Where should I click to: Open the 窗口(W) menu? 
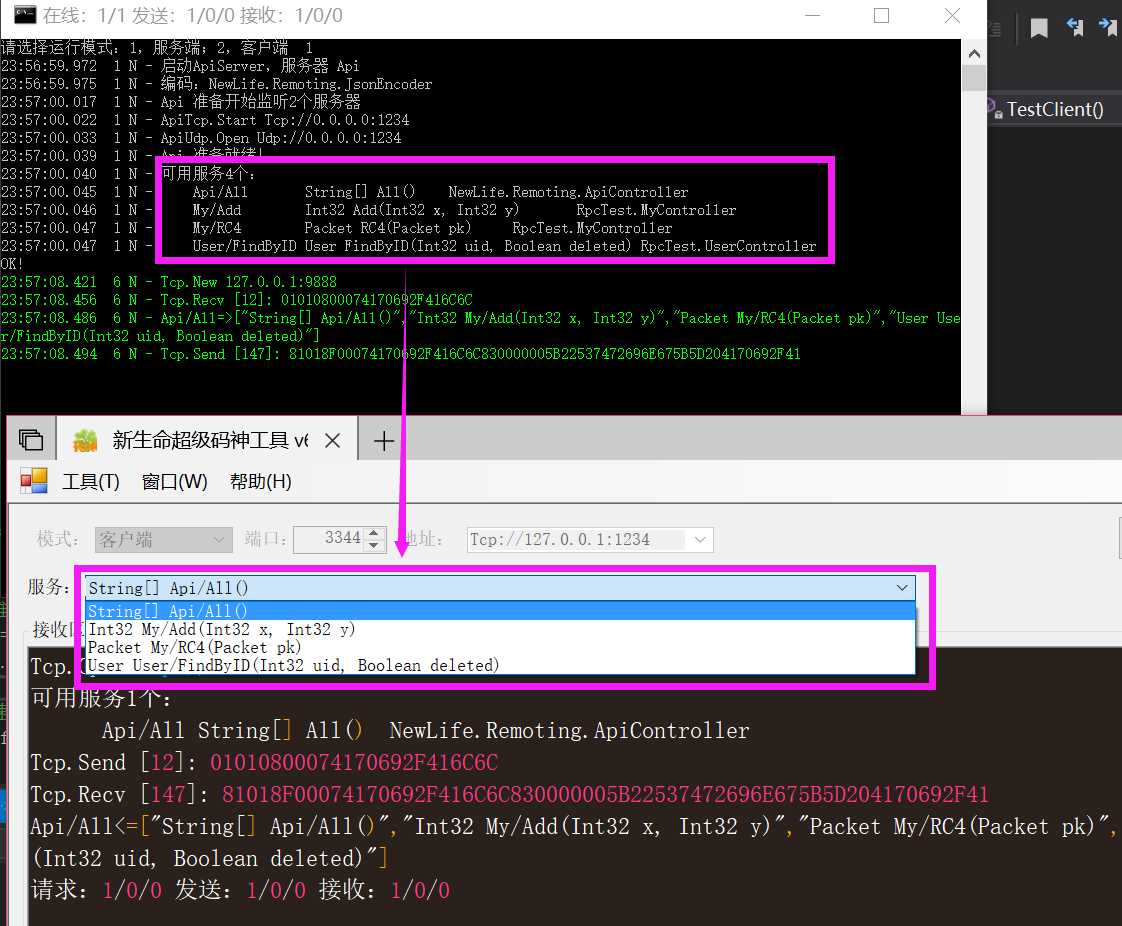pyautogui.click(x=175, y=482)
